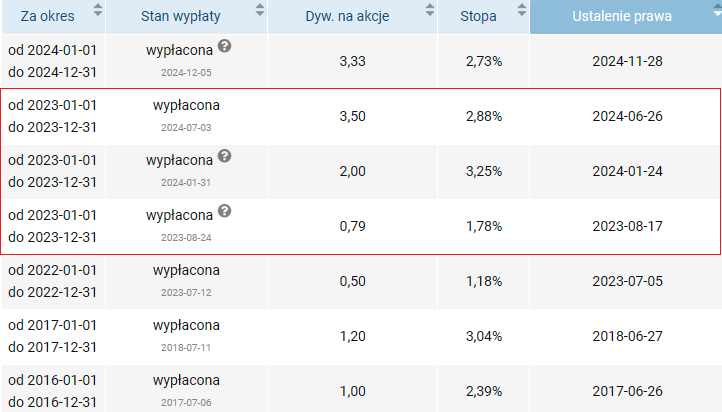Toggle sort arrows in Stan wypłaty column
Image resolution: width=722 pixels, height=412 pixels.
(260, 10)
